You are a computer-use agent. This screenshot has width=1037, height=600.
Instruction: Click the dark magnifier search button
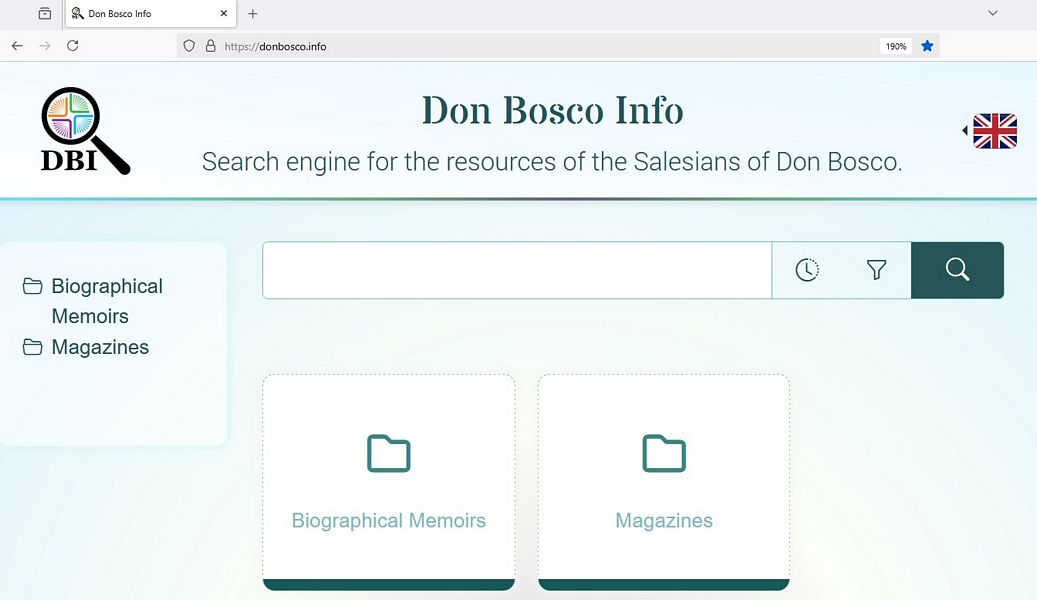957,270
